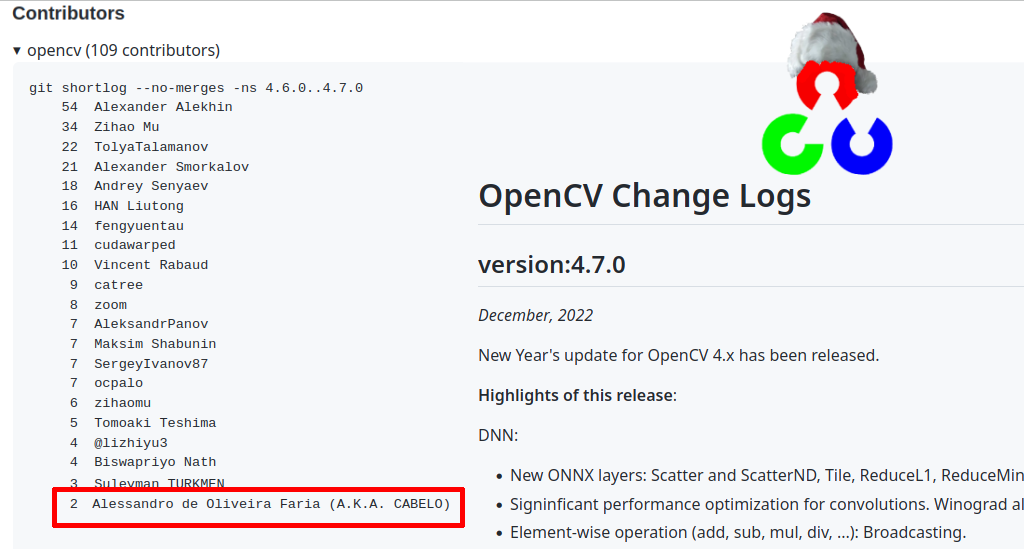1024x549 pixels.
Task: Click the 'December, 2022' date text
Action: [535, 315]
